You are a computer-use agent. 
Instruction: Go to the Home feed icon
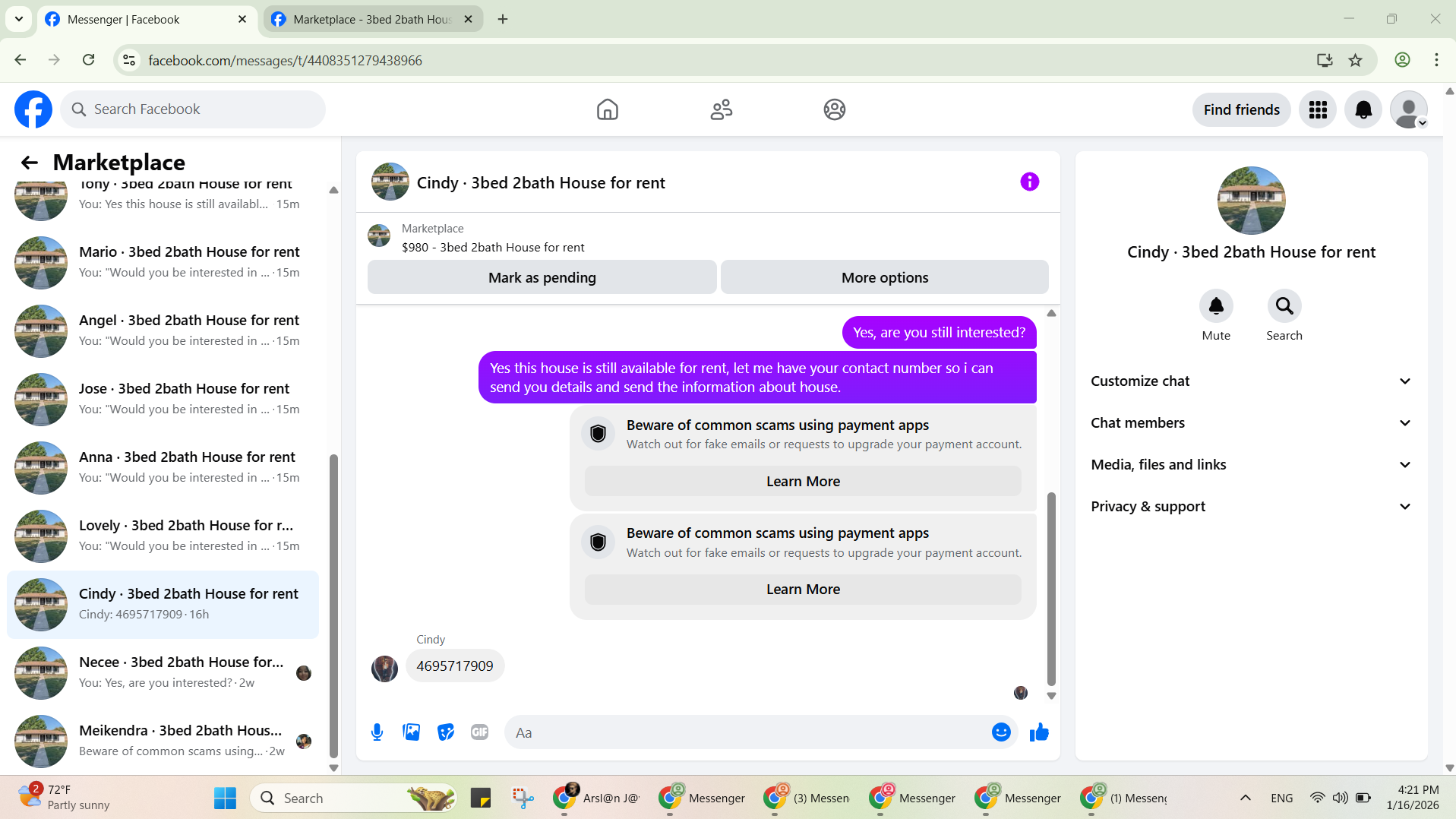[607, 109]
